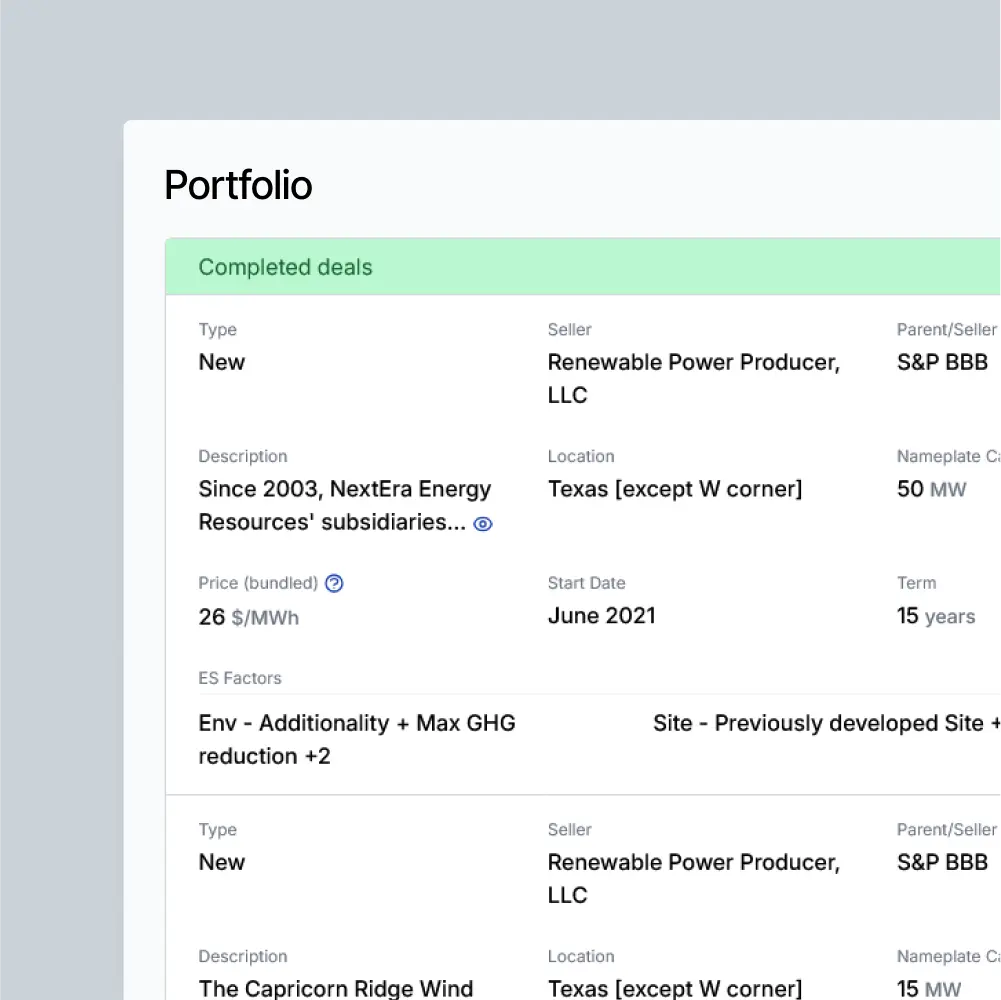Select the June 2021 start date
The image size is (1001, 1000).
coord(601,615)
